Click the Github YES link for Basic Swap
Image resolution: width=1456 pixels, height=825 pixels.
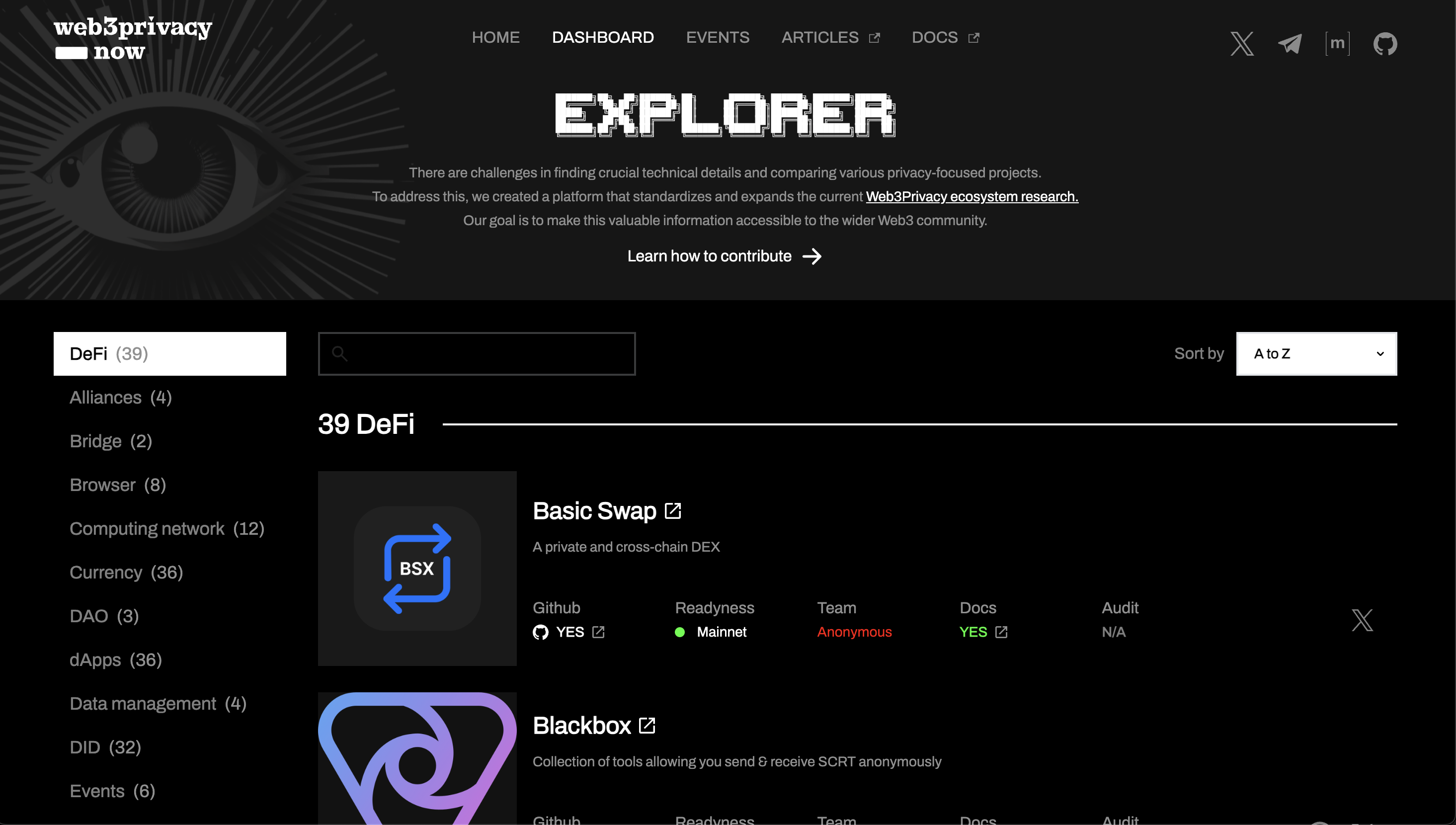click(x=570, y=632)
